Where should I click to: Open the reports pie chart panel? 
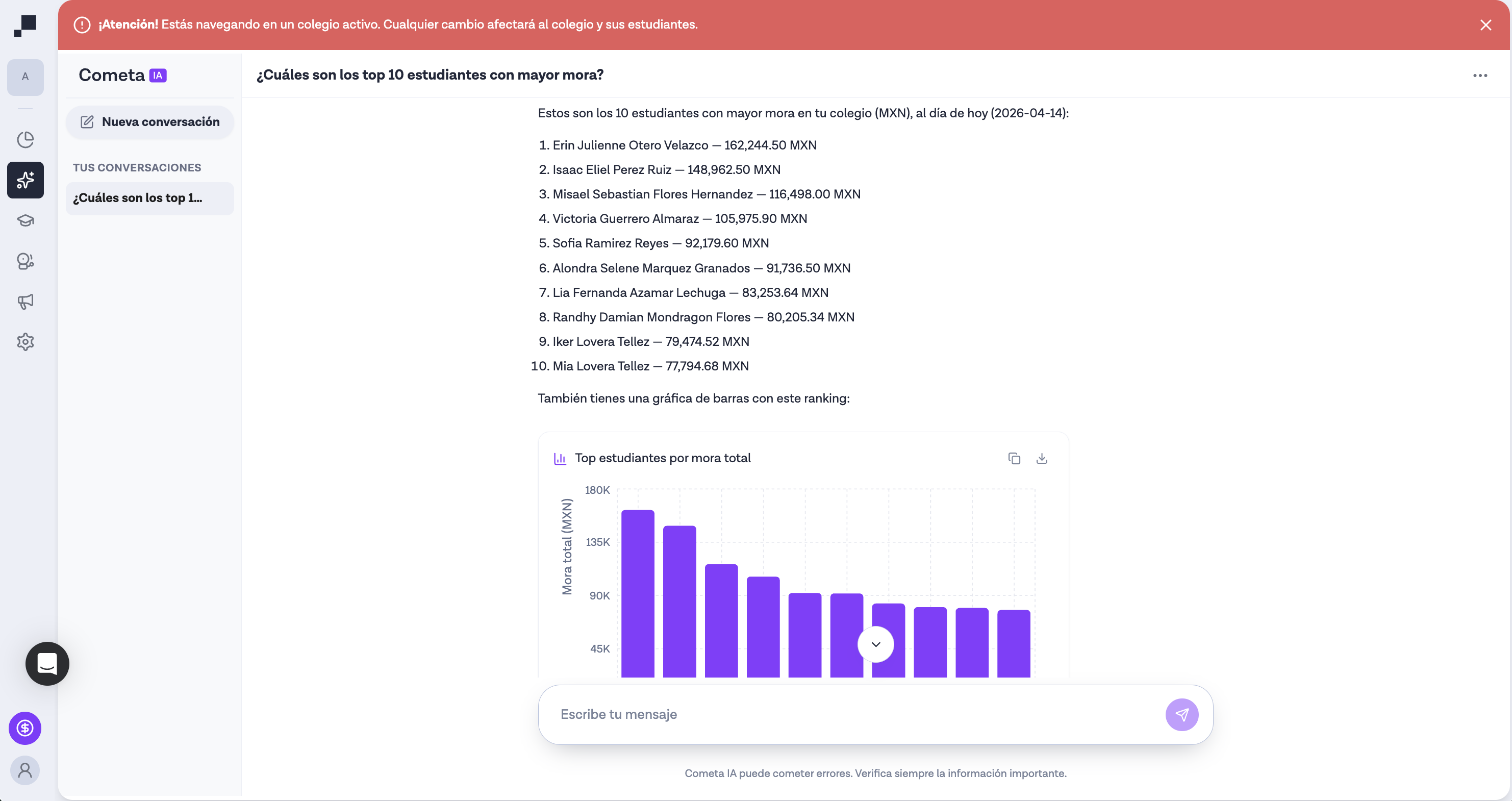(x=25, y=139)
